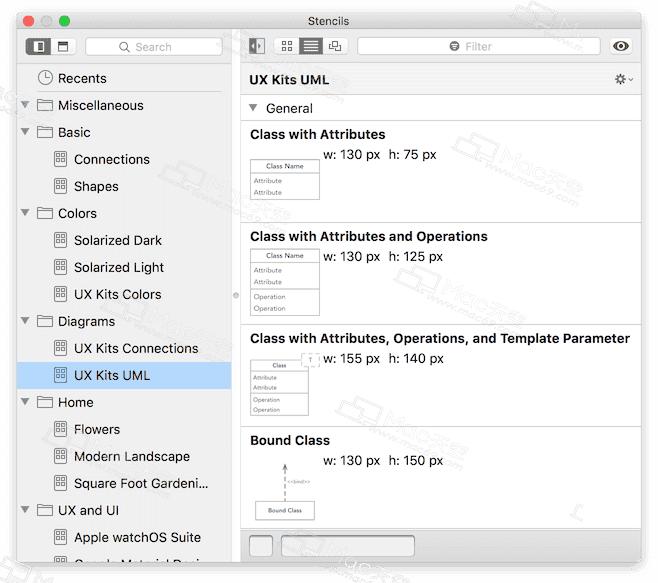Click the Home folder icon
Screen dimensions: 658x583
[45, 402]
